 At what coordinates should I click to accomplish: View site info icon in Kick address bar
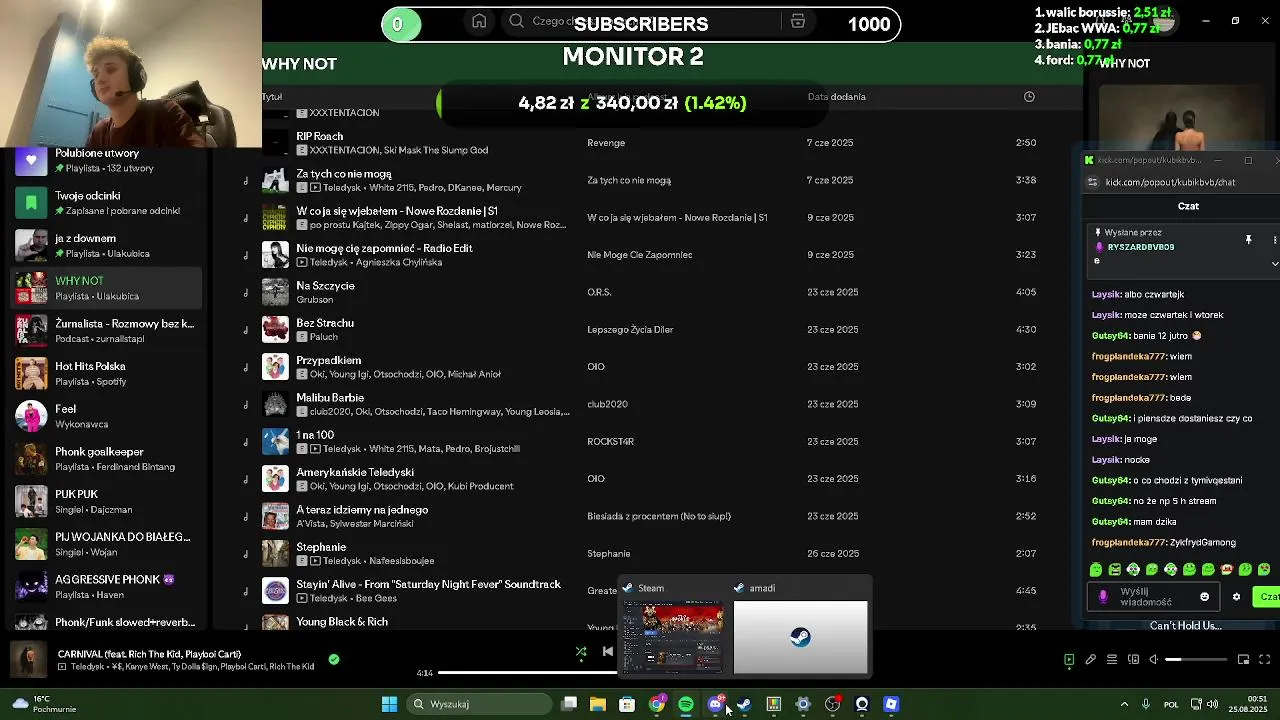click(1093, 182)
